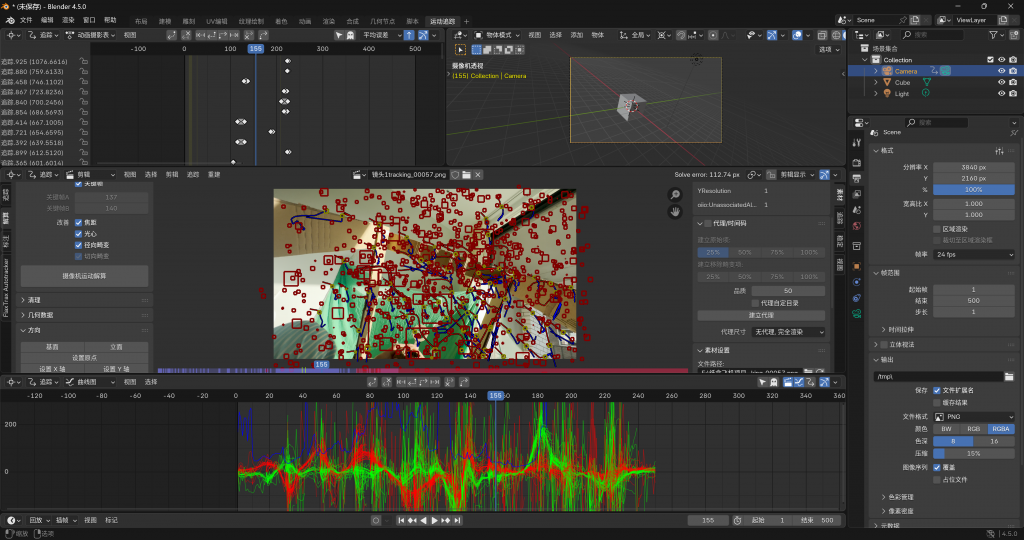Switch to the 几何节点 workspace tab
Image resolution: width=1024 pixels, height=540 pixels.
(382, 21)
